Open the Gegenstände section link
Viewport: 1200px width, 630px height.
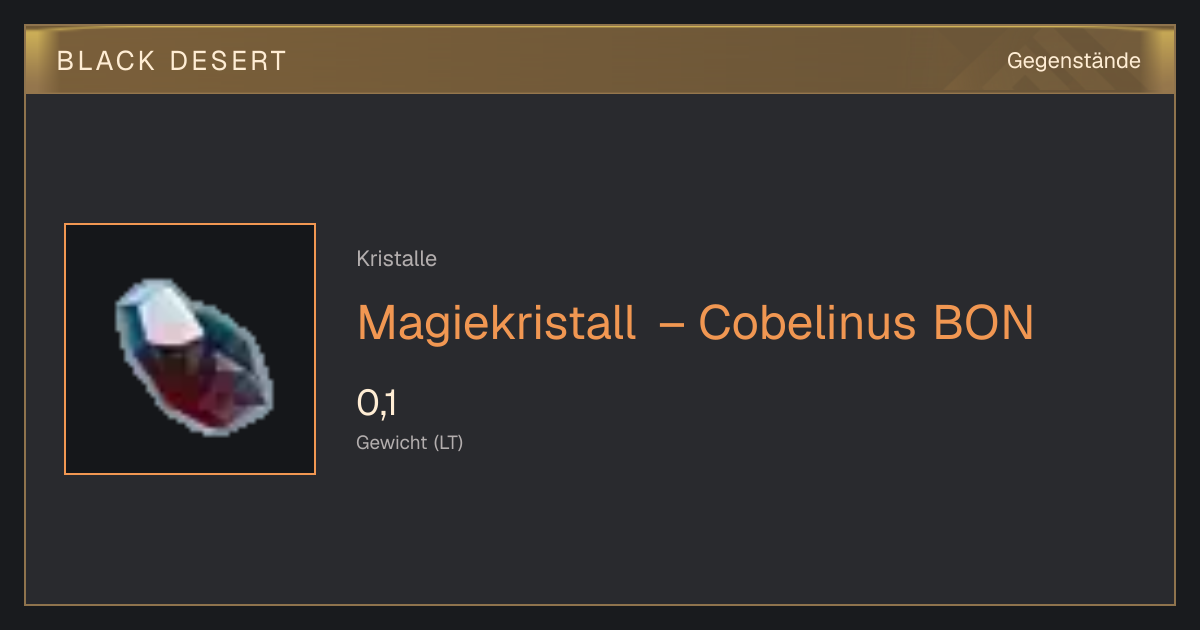pos(1073,61)
